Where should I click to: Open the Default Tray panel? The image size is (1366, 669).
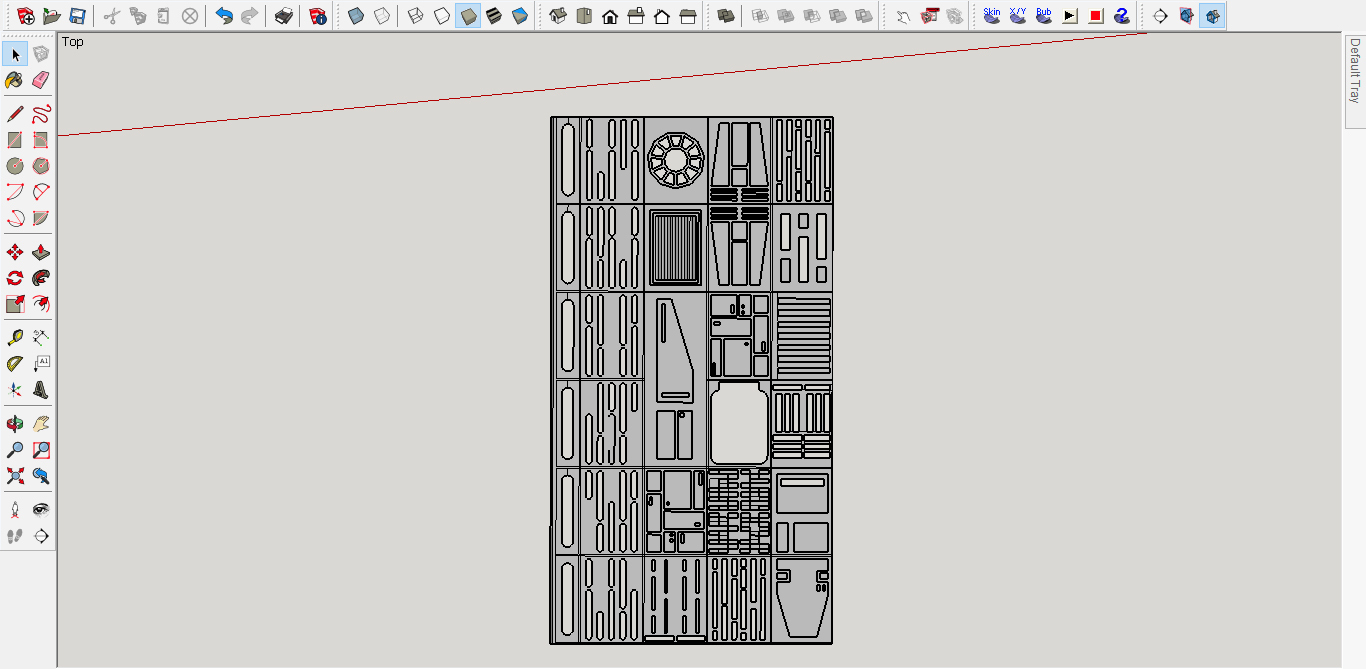pos(1355,70)
